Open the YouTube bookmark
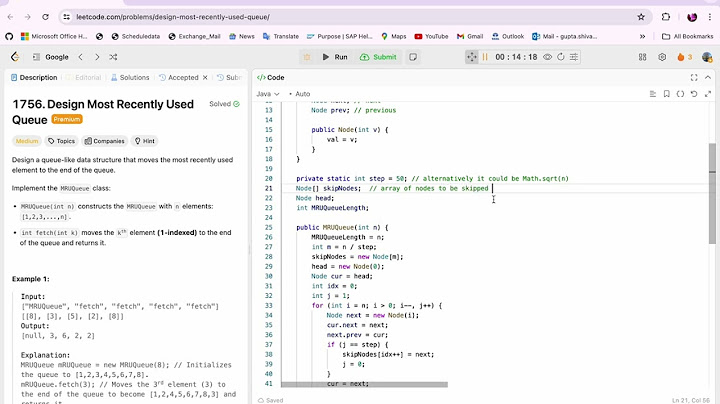Screen dimensions: 720x404 point(431,36)
